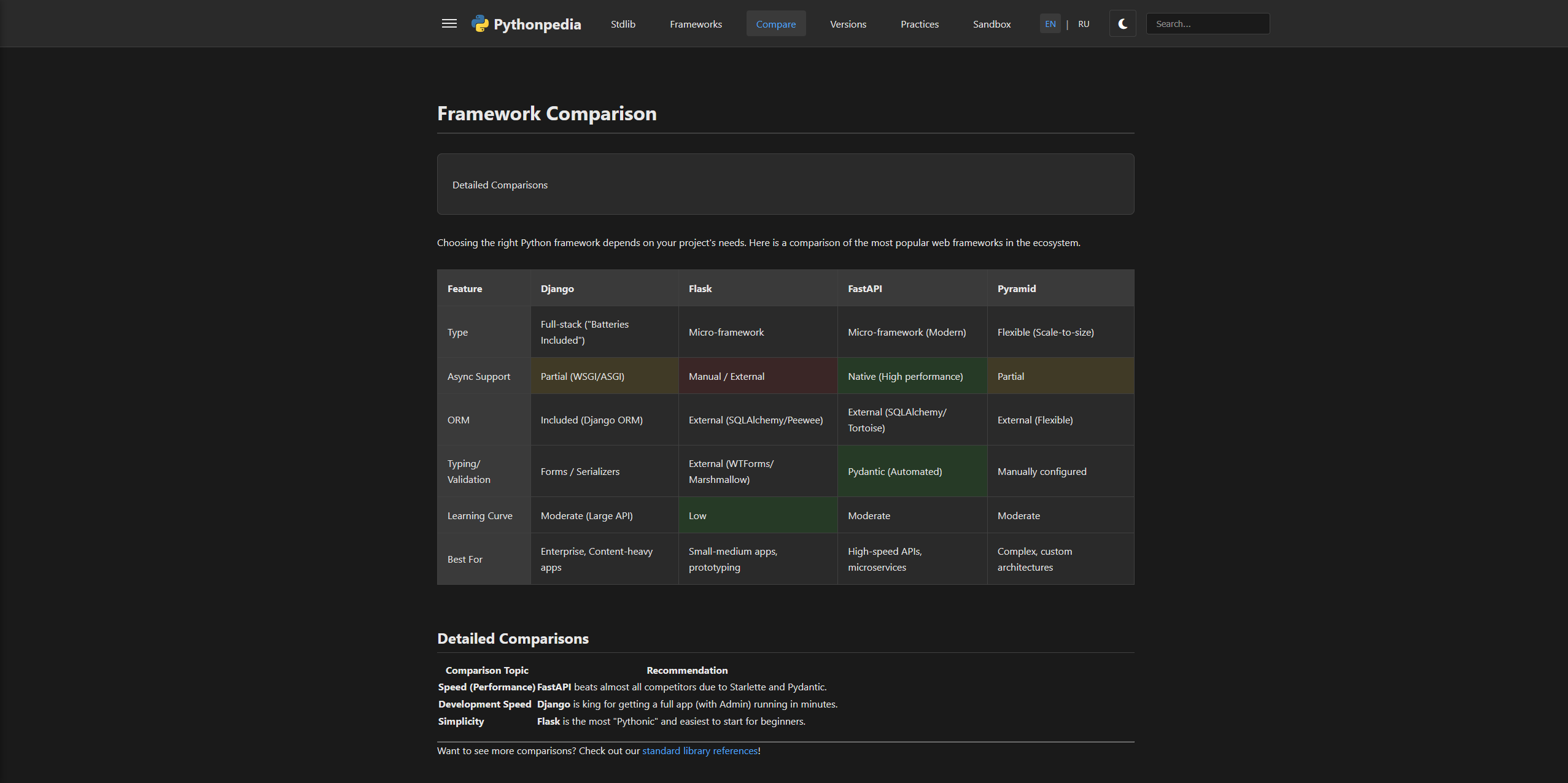Viewport: 1568px width, 783px height.
Task: Click the search input field
Action: (x=1206, y=23)
